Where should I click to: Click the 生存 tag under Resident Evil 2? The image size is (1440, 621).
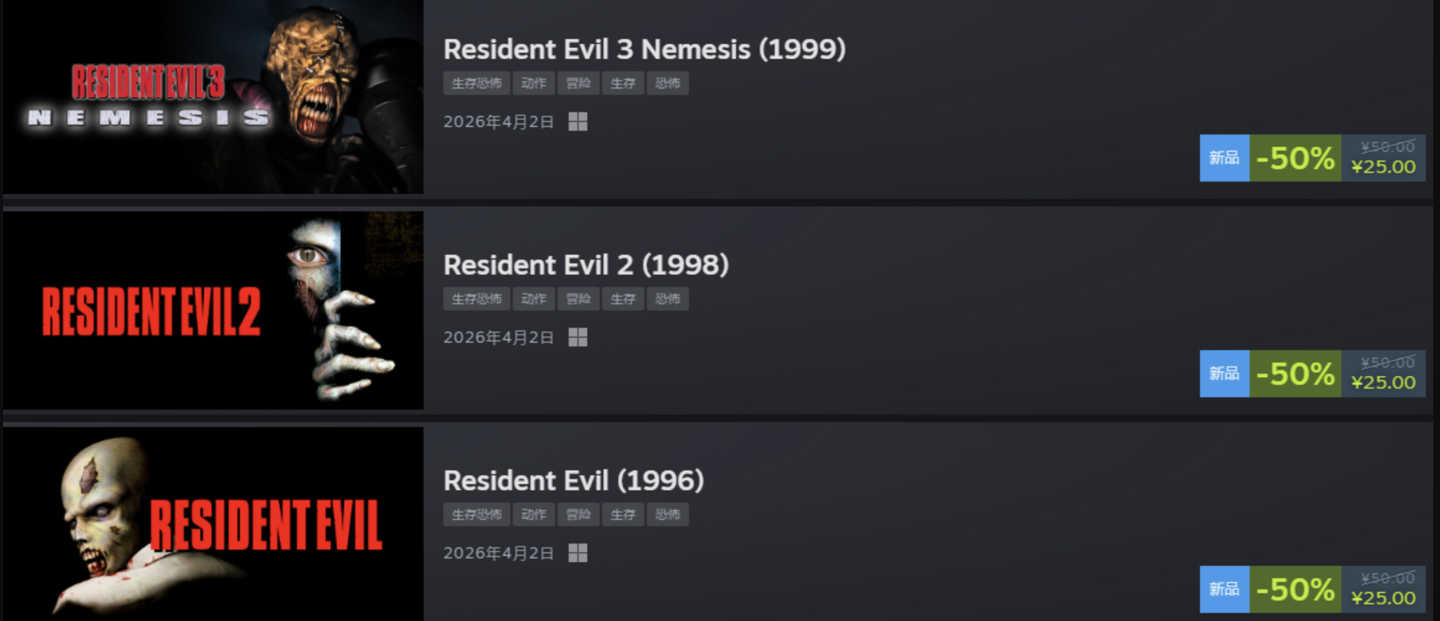coord(623,299)
